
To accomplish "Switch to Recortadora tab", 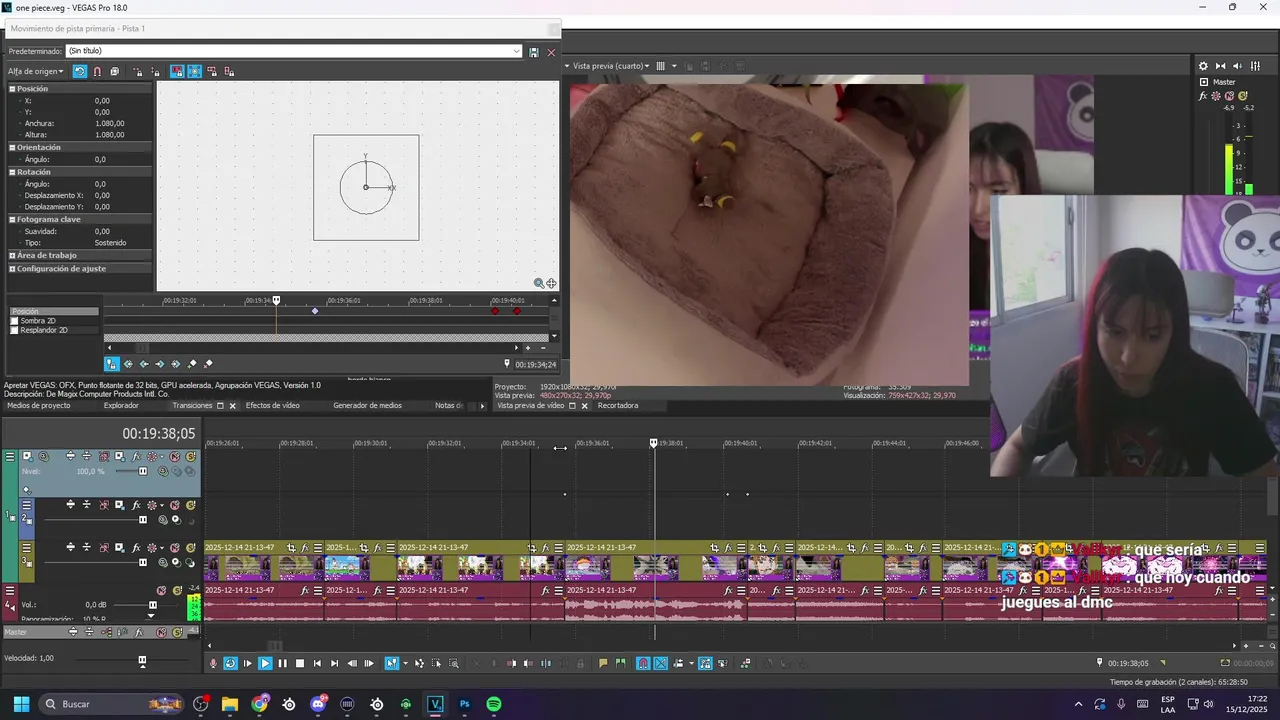I will click(x=618, y=406).
